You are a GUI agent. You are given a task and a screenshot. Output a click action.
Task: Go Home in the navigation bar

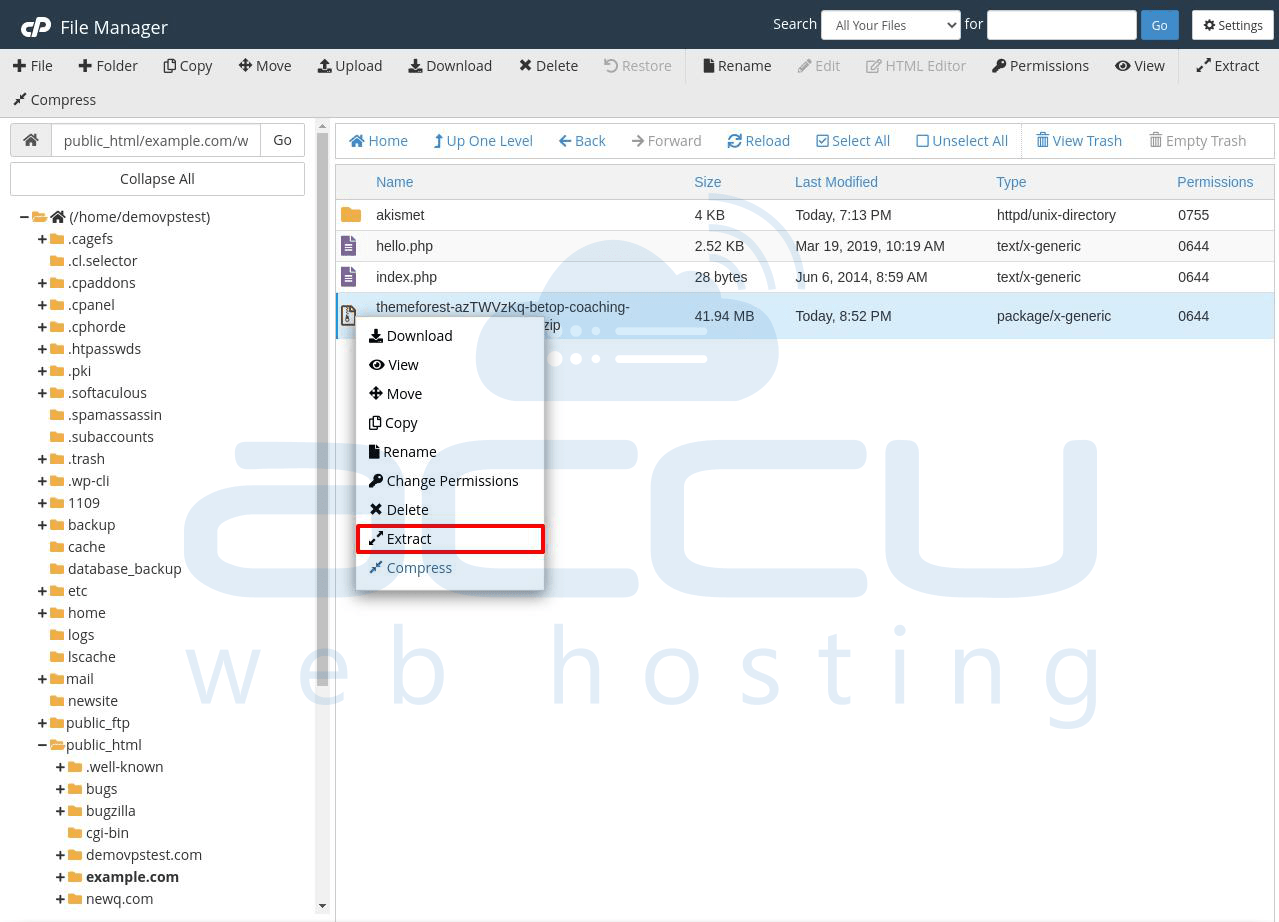point(378,141)
